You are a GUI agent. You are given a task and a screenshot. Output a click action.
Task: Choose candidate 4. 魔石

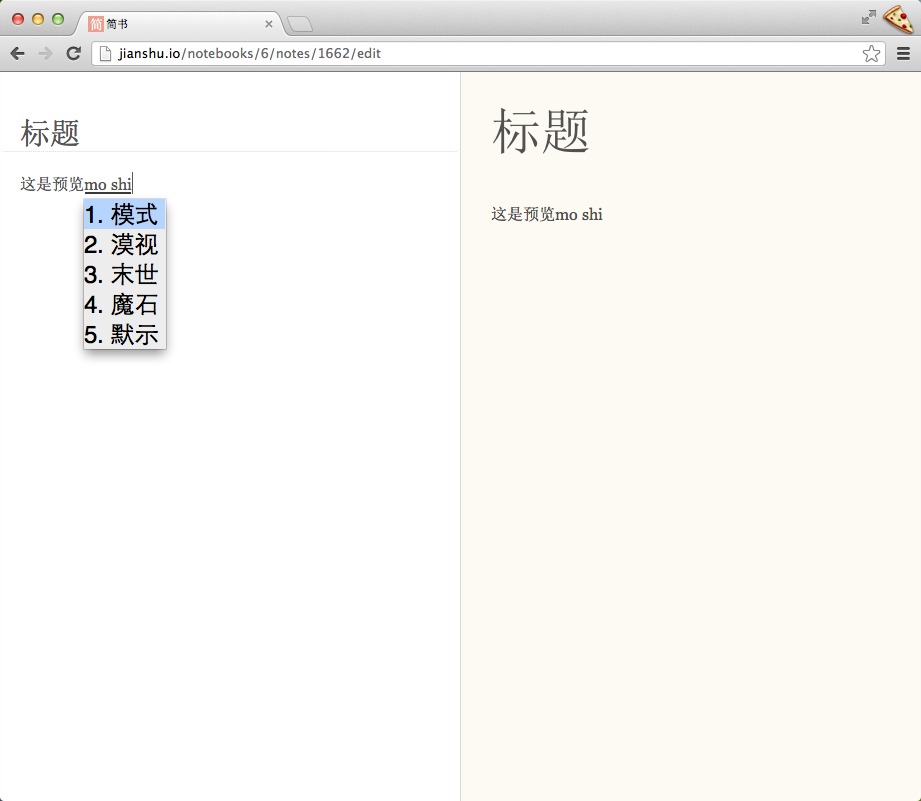tap(124, 304)
